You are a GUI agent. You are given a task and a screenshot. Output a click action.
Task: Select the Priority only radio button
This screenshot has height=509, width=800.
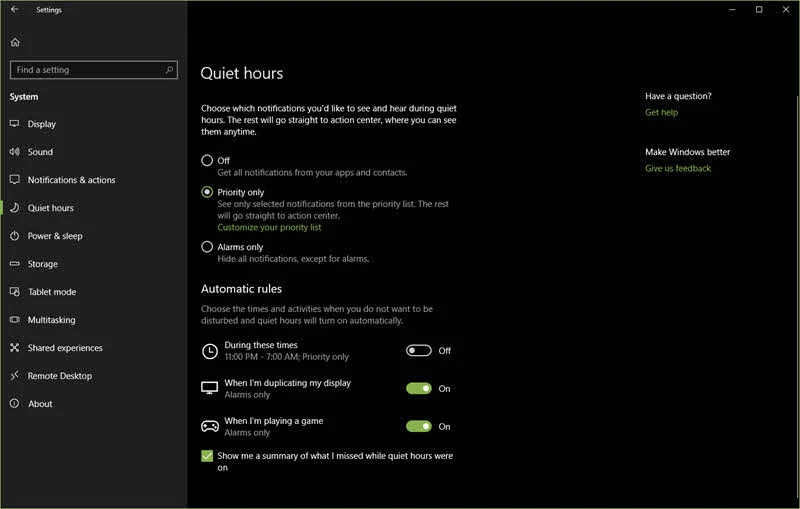point(207,192)
